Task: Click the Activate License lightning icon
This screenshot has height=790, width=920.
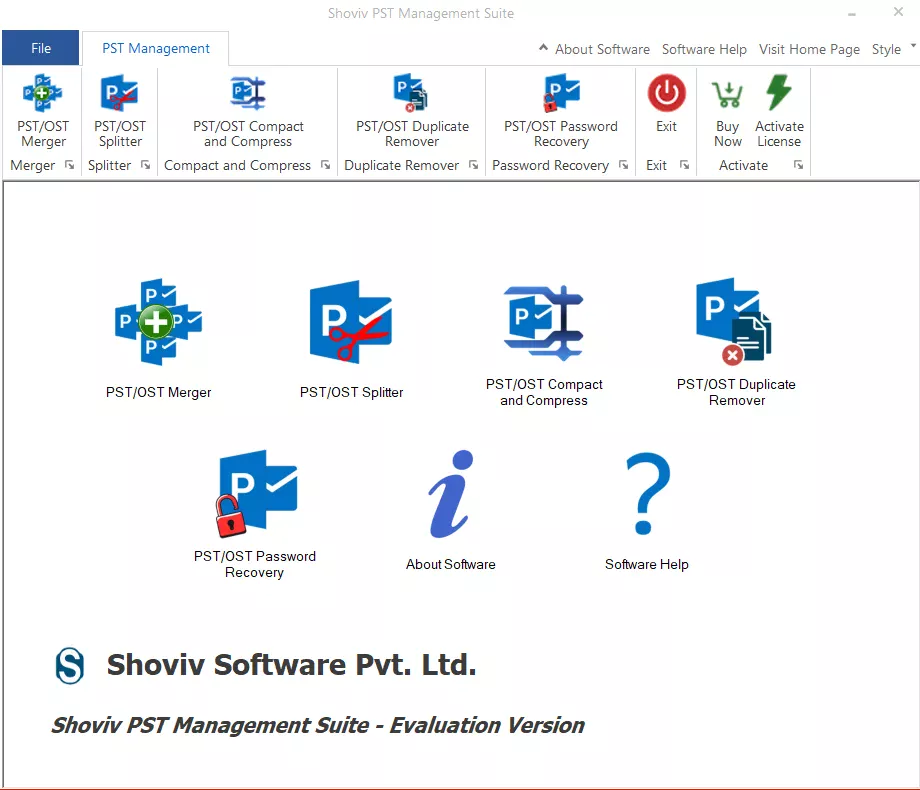Action: pyautogui.click(x=779, y=92)
